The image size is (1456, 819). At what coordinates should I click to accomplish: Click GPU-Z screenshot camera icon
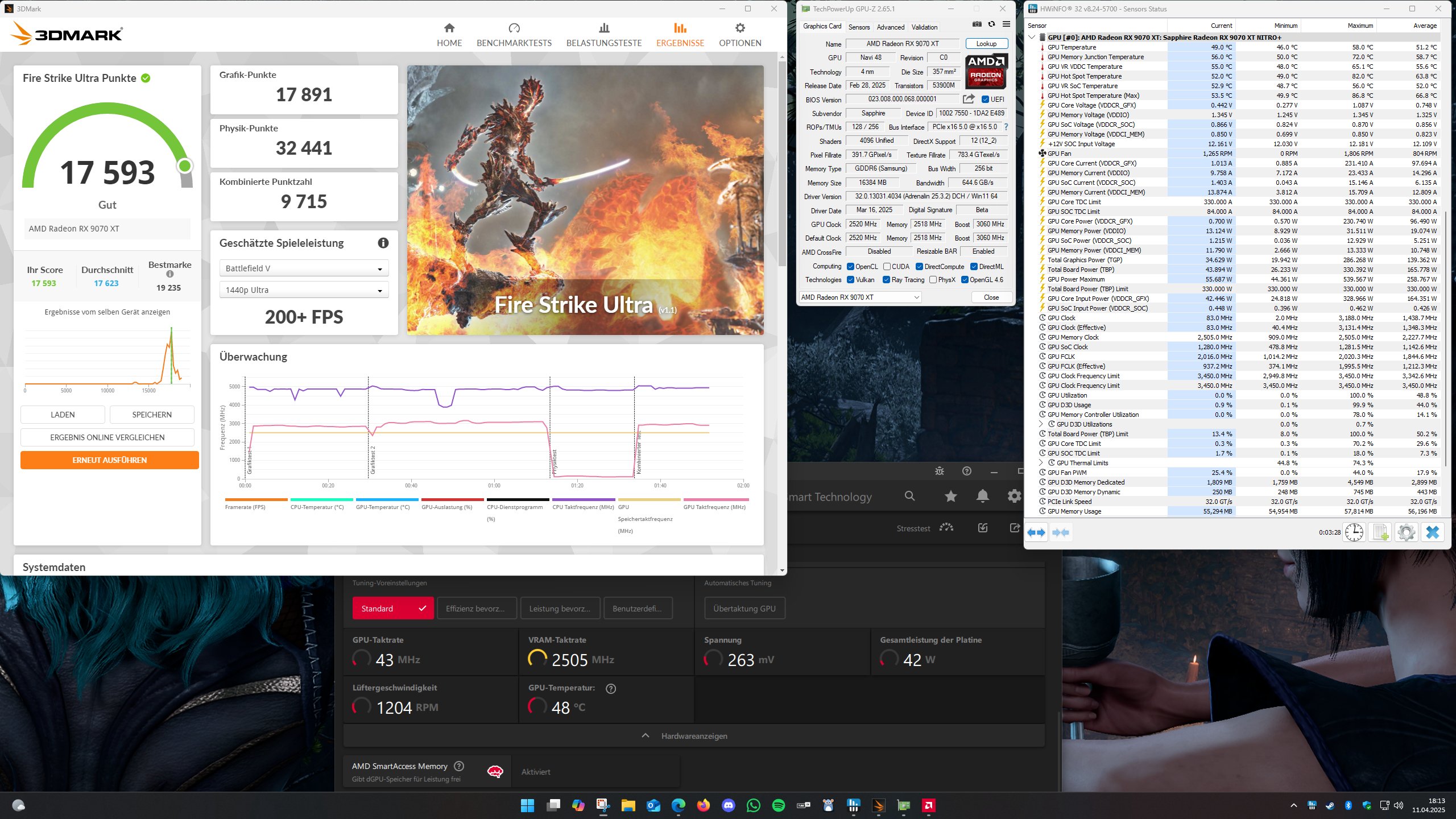point(977,24)
